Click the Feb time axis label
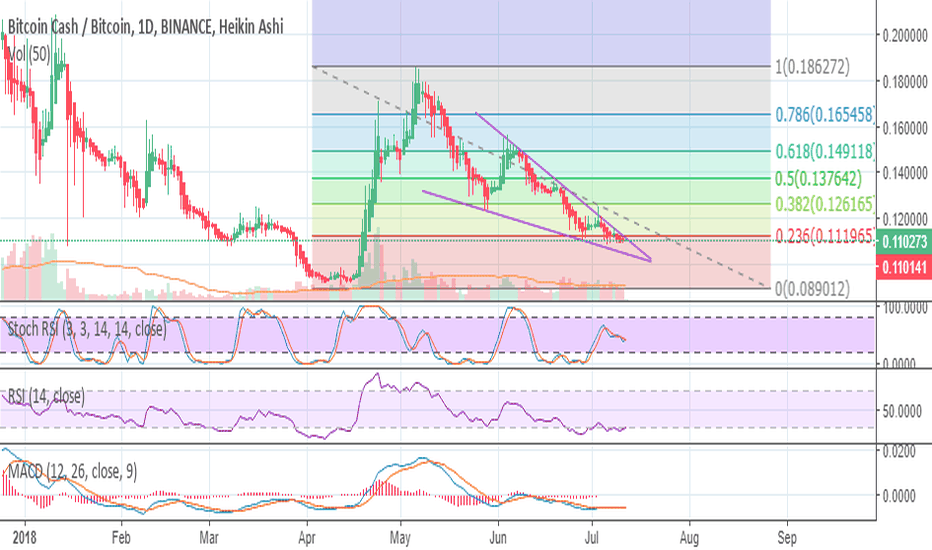This screenshot has height=550, width=932. 121,538
